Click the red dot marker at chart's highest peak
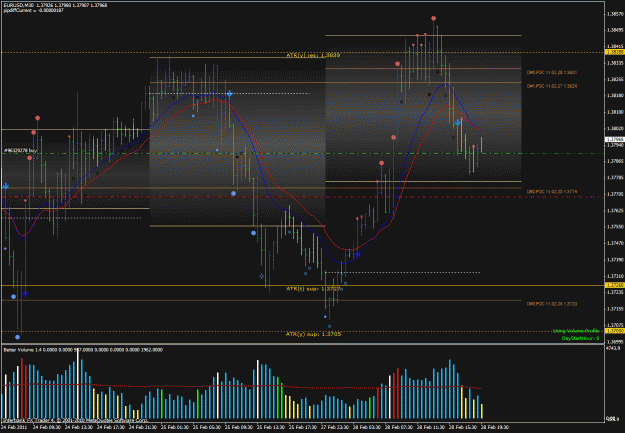This screenshot has height=433, width=625. (433, 18)
